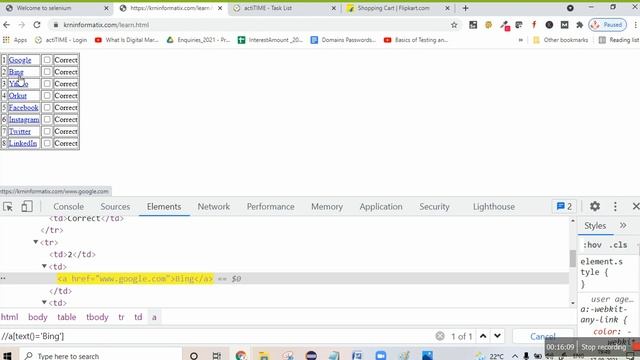The image size is (640, 360).
Task: Open the 2 issues message badge
Action: [564, 207]
